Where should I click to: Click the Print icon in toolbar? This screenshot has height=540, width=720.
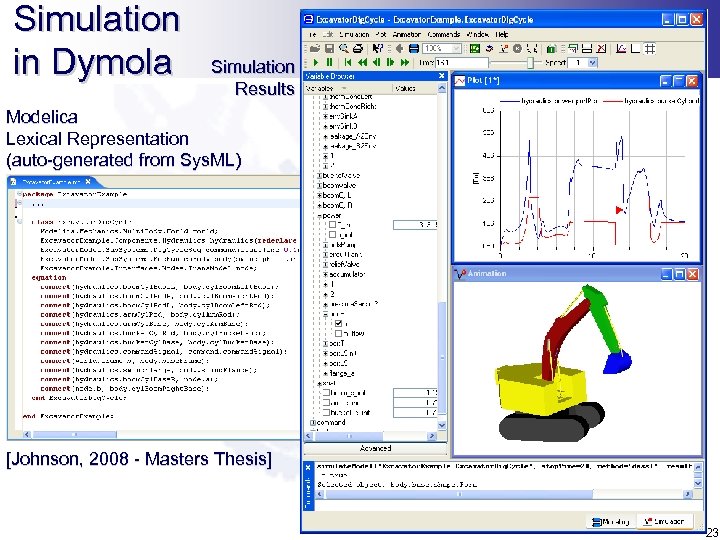[358, 48]
